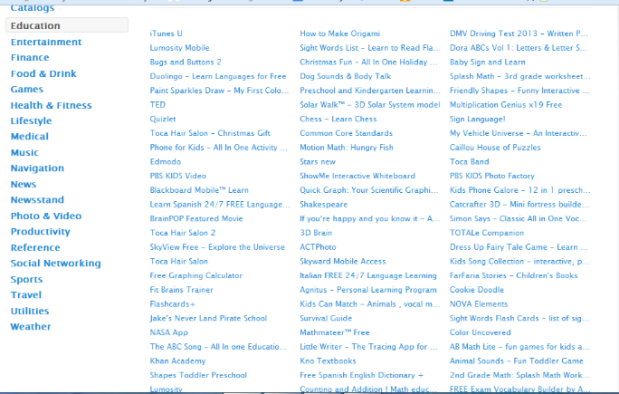The height and width of the screenshot is (394, 619).
Task: Select the Utilities category
Action: (x=30, y=311)
